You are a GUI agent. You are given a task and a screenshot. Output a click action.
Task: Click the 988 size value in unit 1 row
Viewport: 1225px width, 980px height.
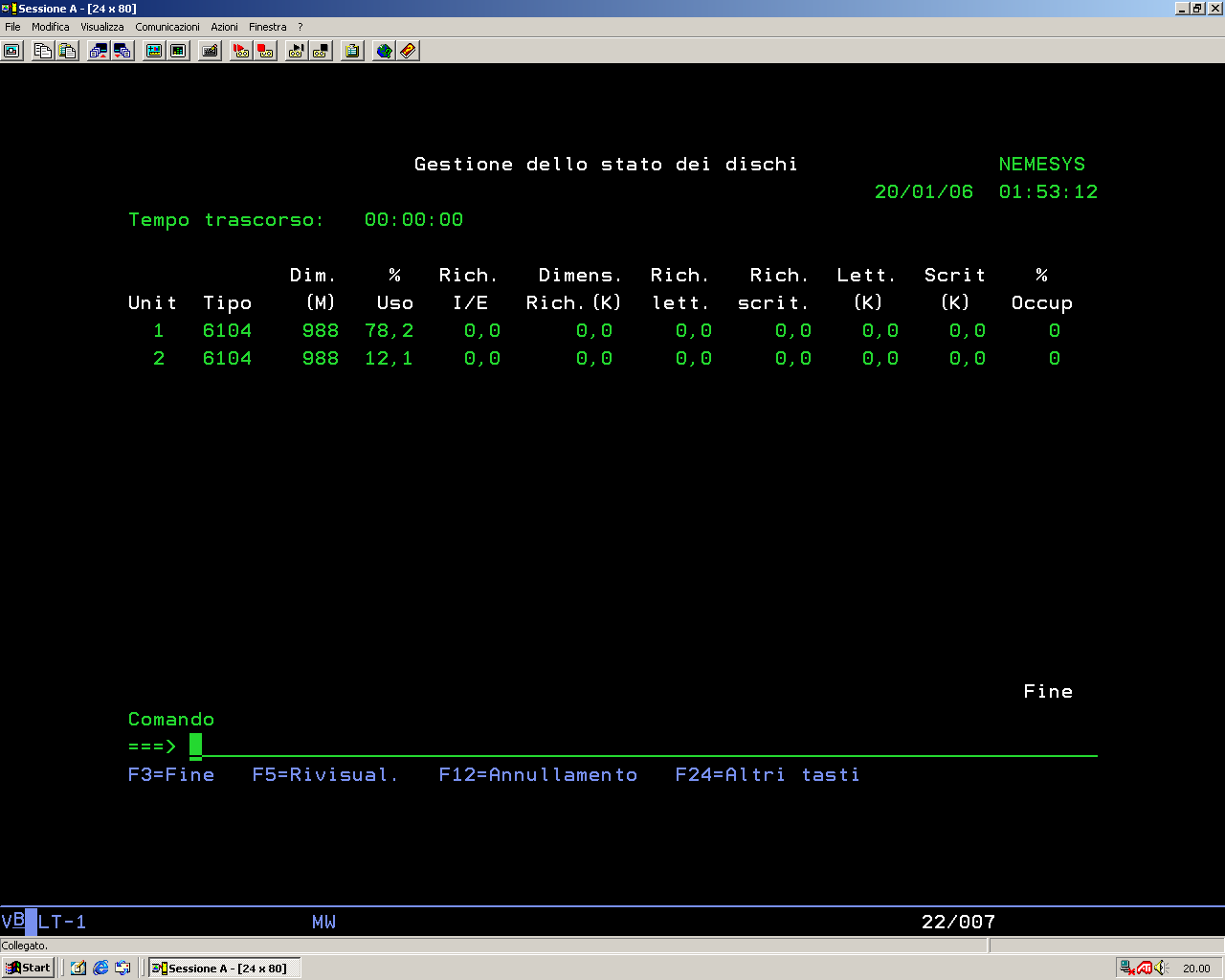click(321, 330)
